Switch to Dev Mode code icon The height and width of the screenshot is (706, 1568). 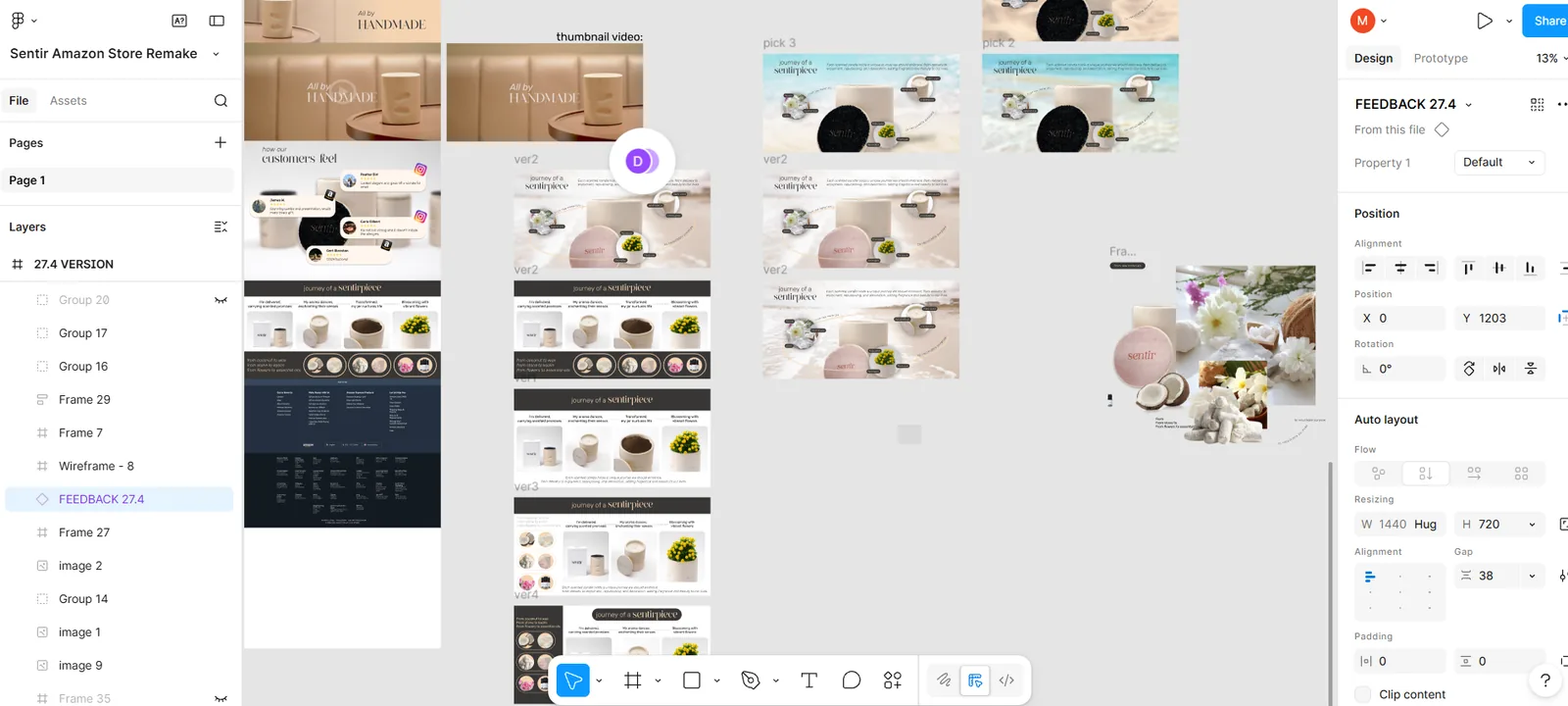(1006, 681)
